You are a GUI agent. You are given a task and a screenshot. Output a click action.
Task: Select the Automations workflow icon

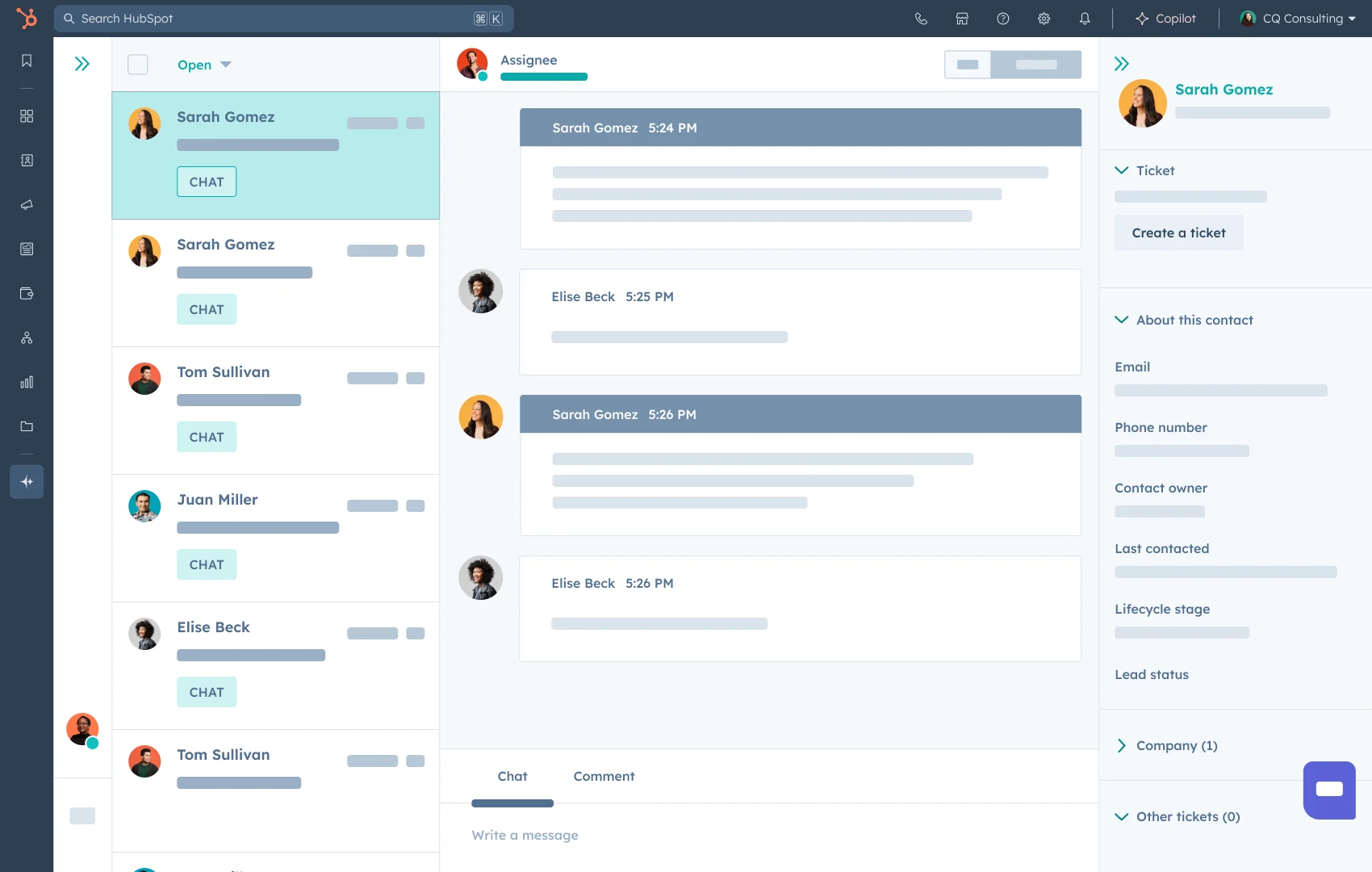click(27, 337)
